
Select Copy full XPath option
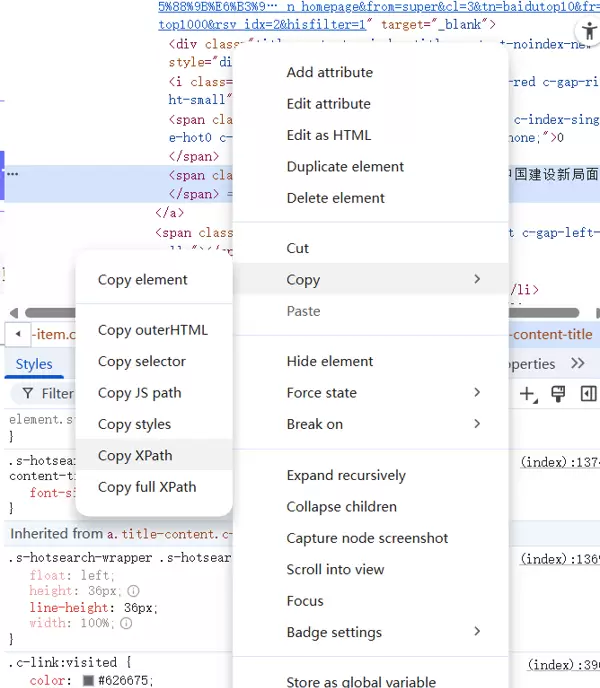(147, 487)
